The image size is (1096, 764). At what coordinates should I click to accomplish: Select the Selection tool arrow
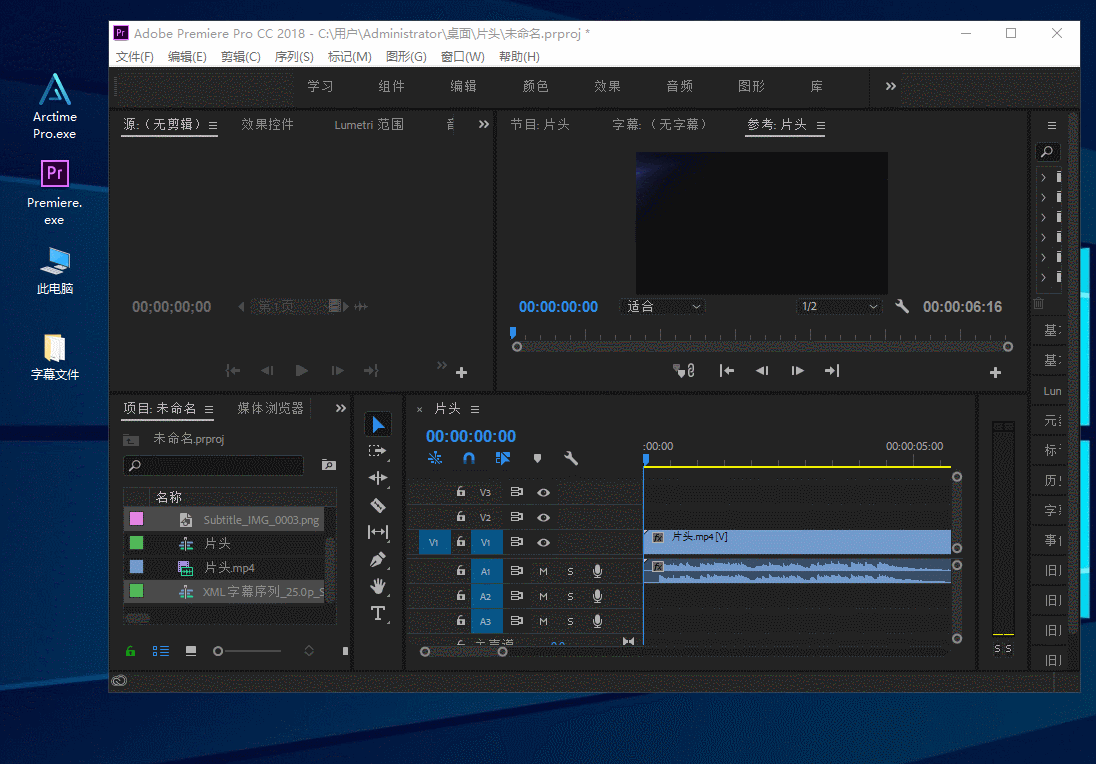point(378,424)
